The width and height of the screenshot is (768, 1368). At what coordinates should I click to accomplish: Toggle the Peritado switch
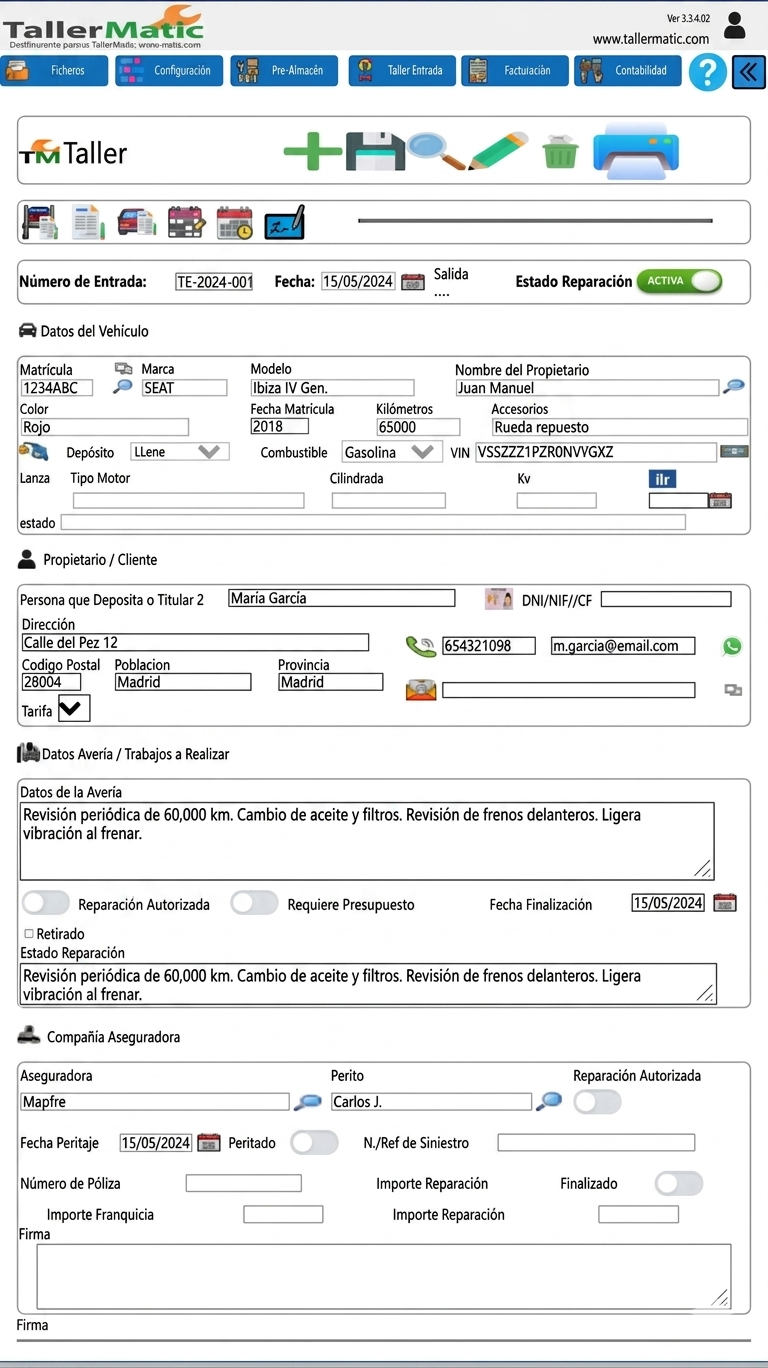tap(314, 1142)
